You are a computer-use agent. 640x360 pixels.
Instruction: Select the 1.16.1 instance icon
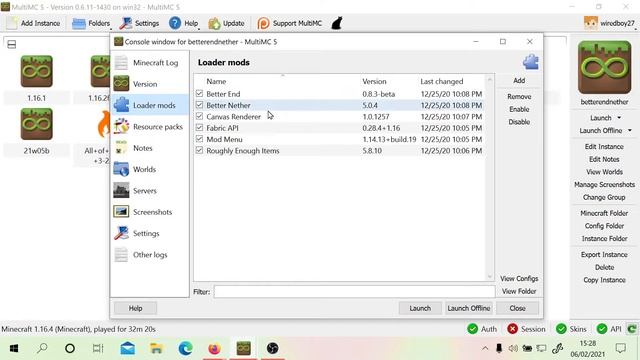pos(37,71)
